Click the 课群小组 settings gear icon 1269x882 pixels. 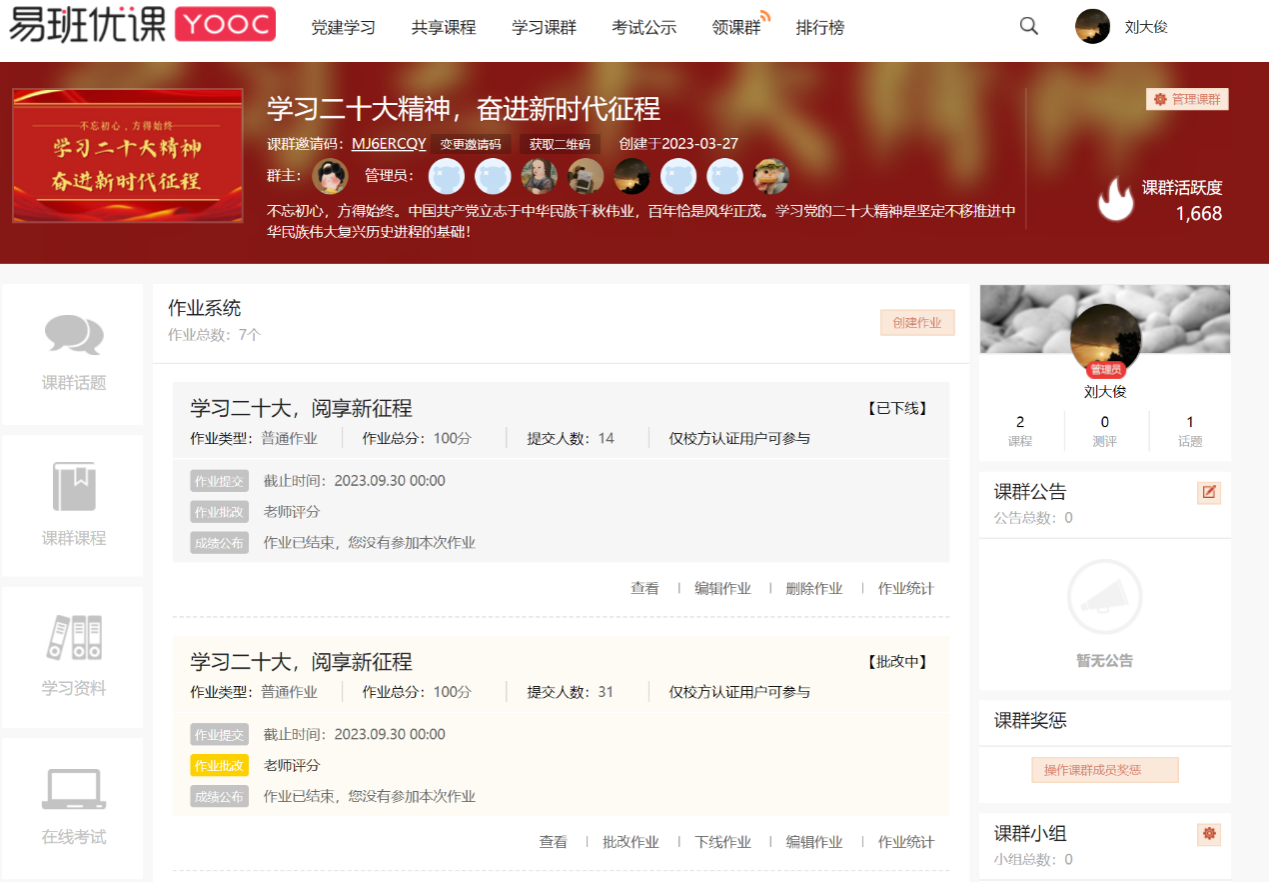click(x=1209, y=833)
